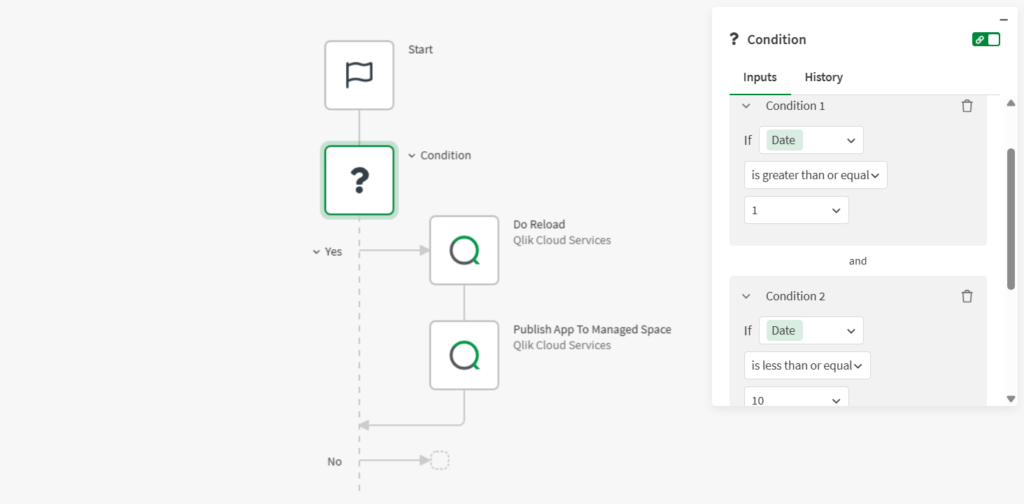The image size is (1024, 504).
Task: Delete Condition 1 with trash icon
Action: click(966, 106)
